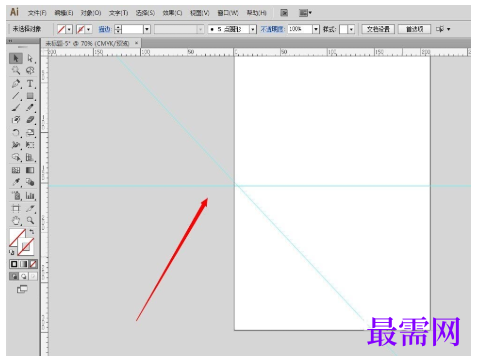The width and height of the screenshot is (479, 363).
Task: Open the 样式 graphic style dropdown
Action: pos(351,29)
